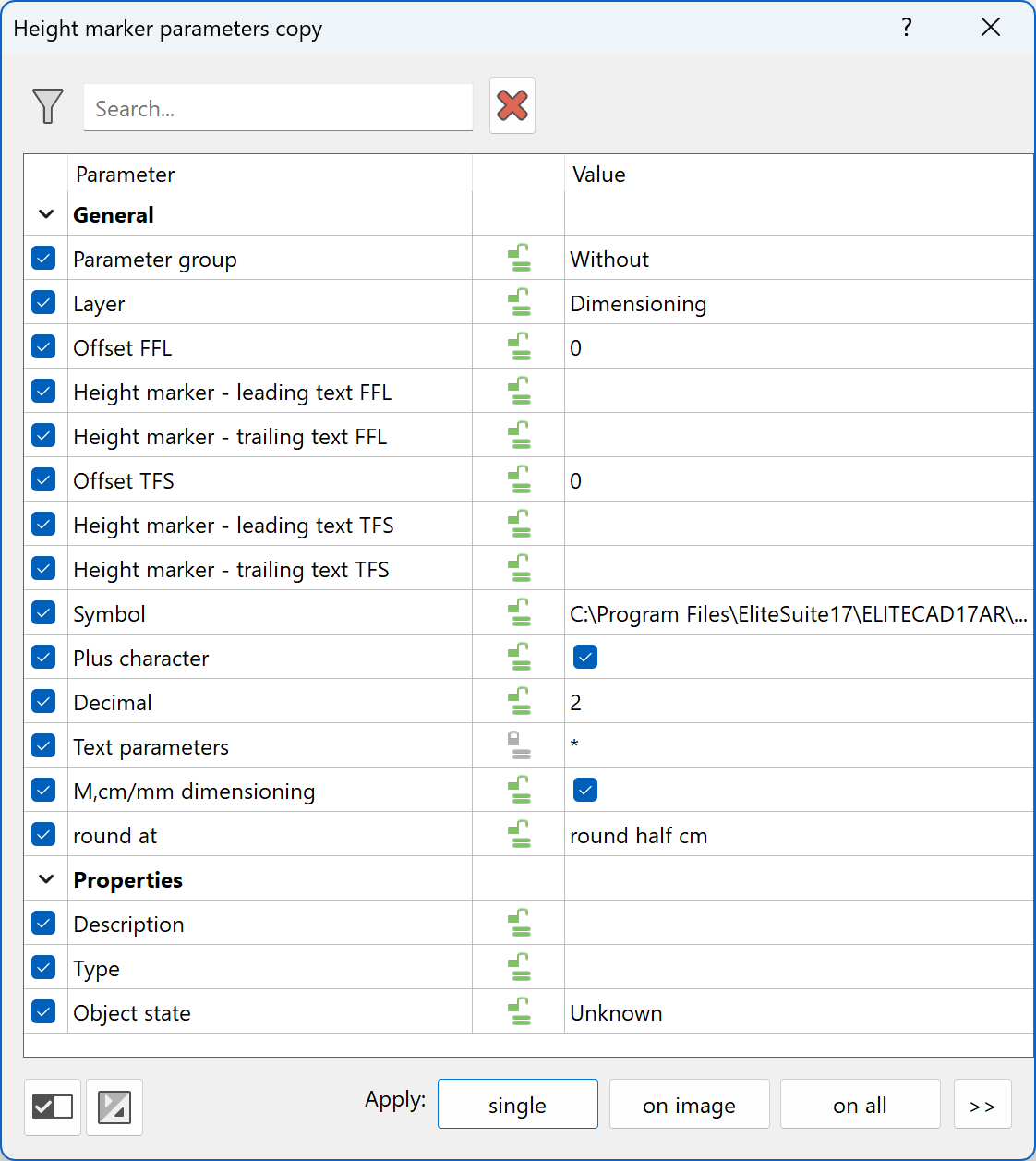
Task: Click the lock icon for Layer row
Action: [x=520, y=303]
